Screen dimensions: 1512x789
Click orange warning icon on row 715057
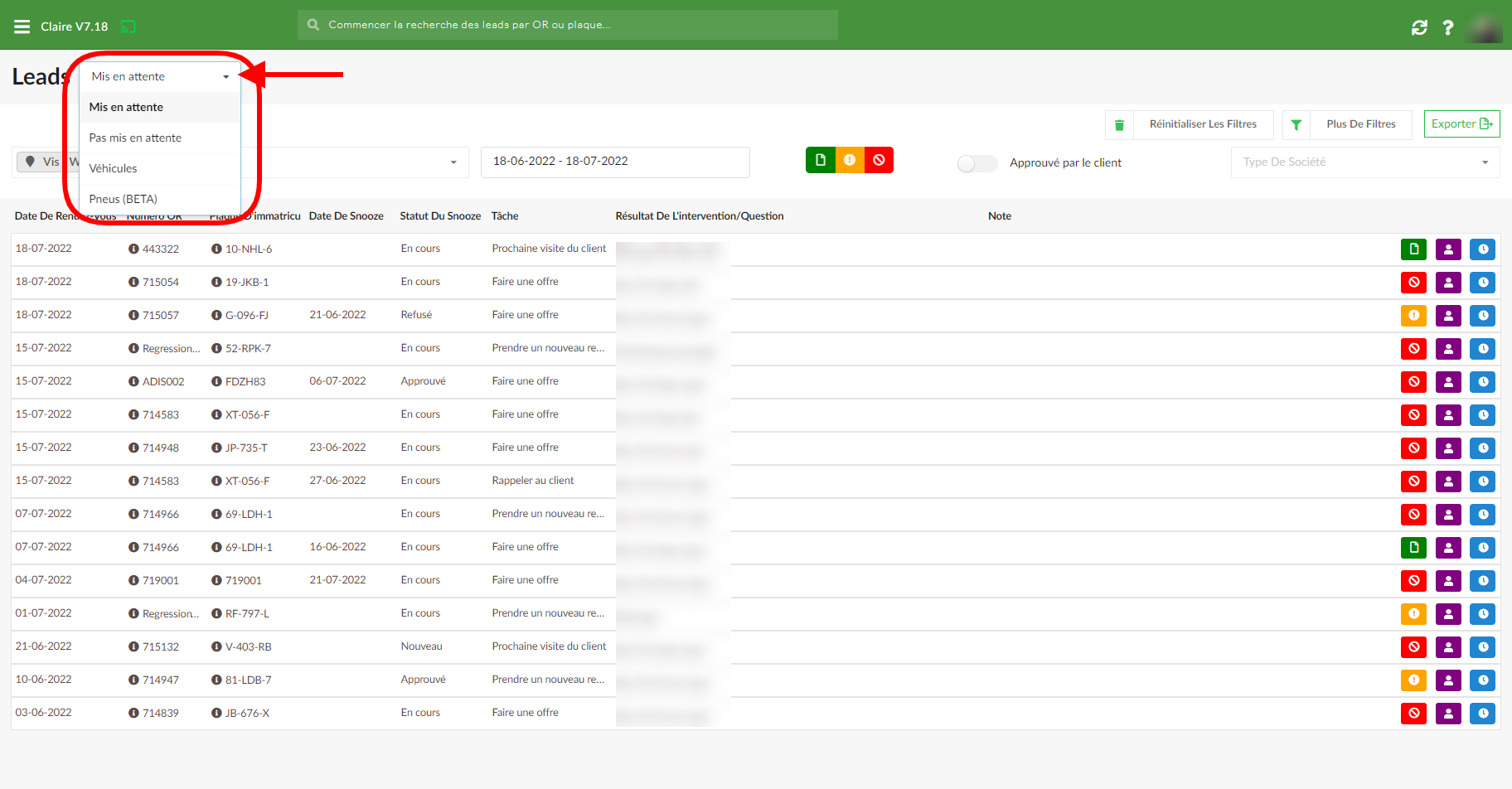click(x=1413, y=316)
